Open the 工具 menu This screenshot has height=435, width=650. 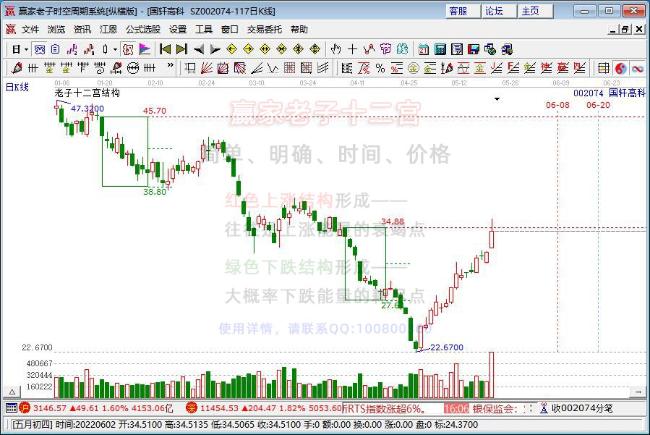click(204, 29)
